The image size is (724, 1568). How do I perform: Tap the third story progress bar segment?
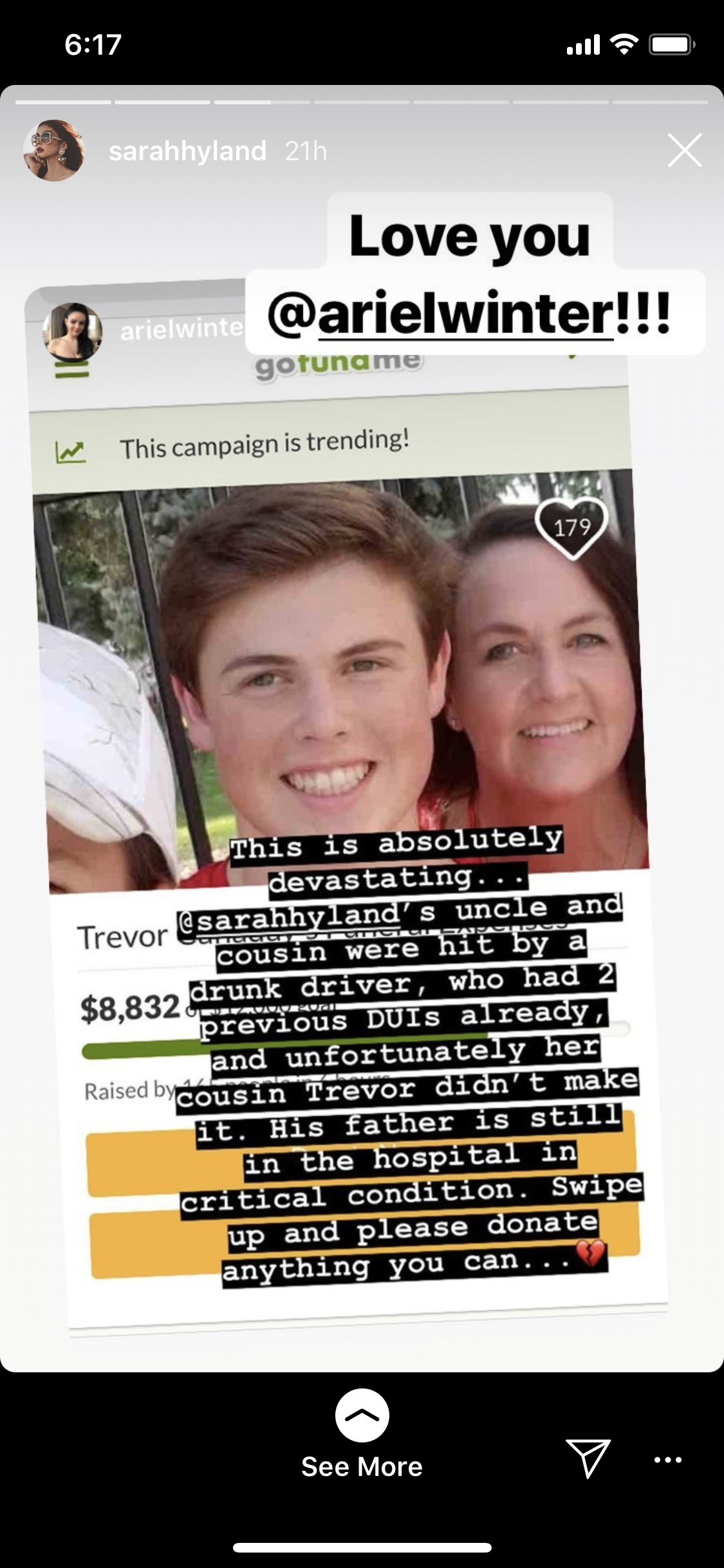coord(262,102)
